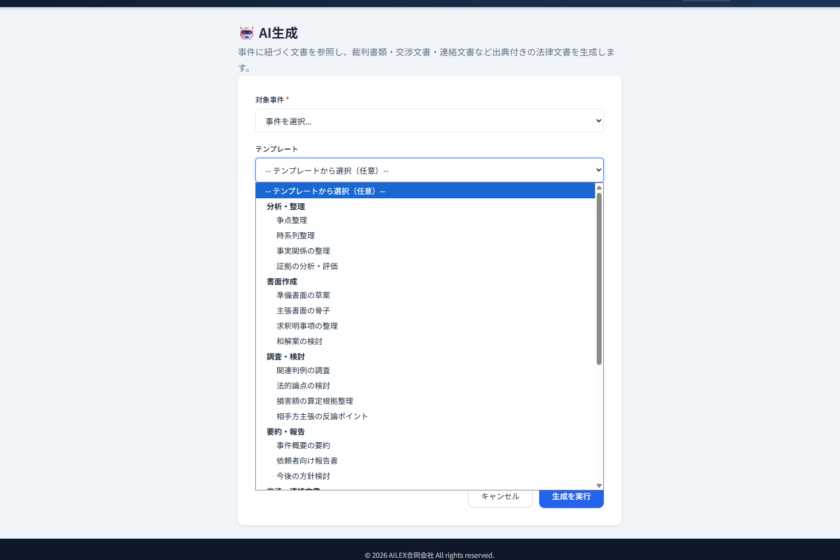Open the 対象事件 case dropdown
This screenshot has height=560, width=840.
[x=429, y=121]
